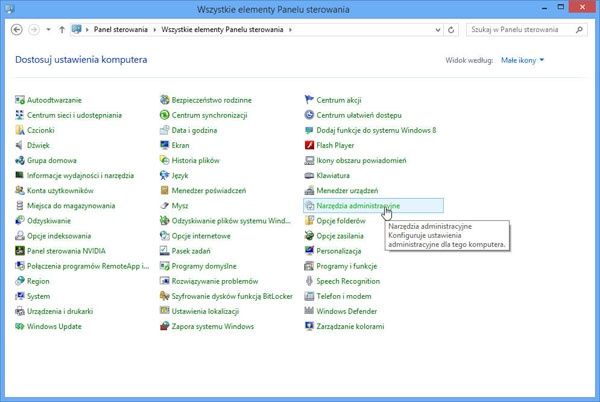Open Odzyskiwanie plików systemu Windows link
Image resolution: width=600 pixels, height=402 pixels.
tap(231, 221)
